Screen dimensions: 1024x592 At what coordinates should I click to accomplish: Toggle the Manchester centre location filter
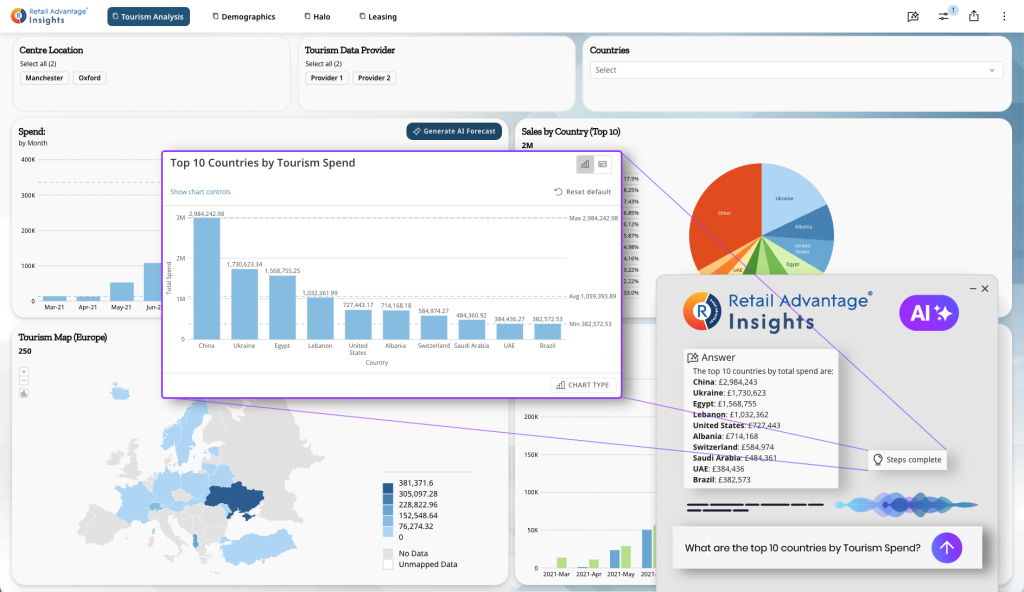tap(45, 77)
